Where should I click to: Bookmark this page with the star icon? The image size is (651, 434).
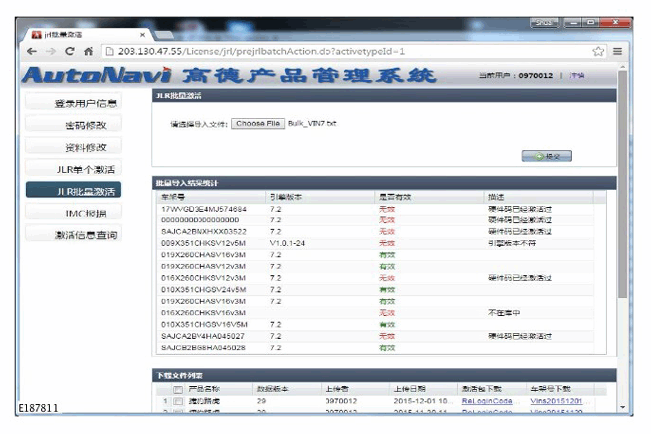[598, 51]
